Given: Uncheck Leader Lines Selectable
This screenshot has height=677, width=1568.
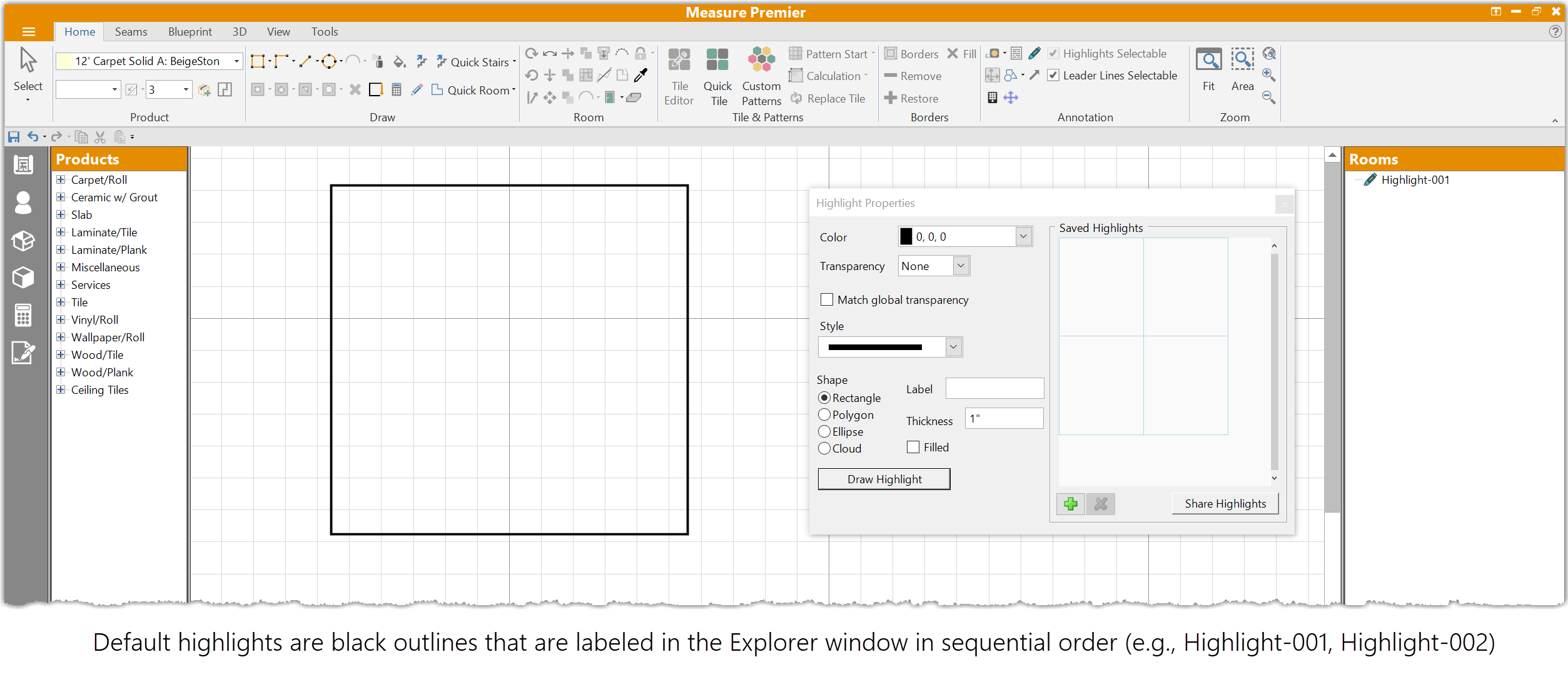Looking at the screenshot, I should [1054, 76].
